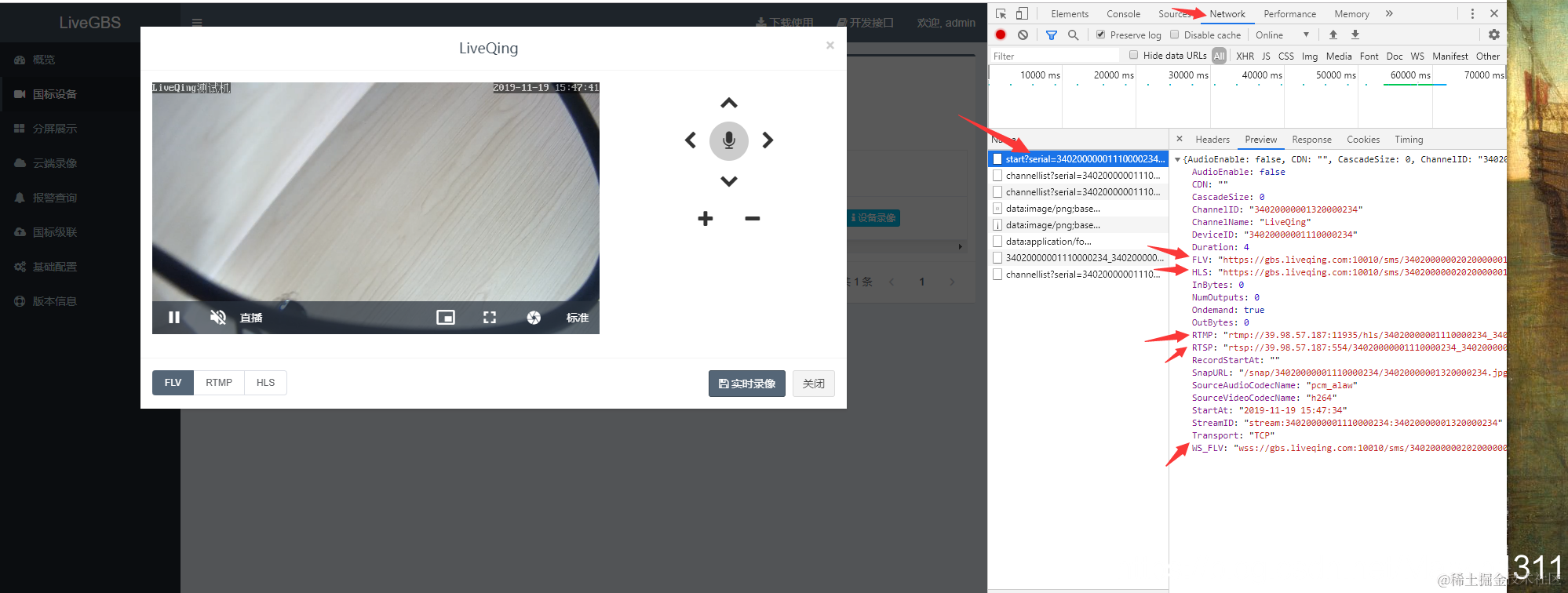Clear the network log

(x=1023, y=35)
